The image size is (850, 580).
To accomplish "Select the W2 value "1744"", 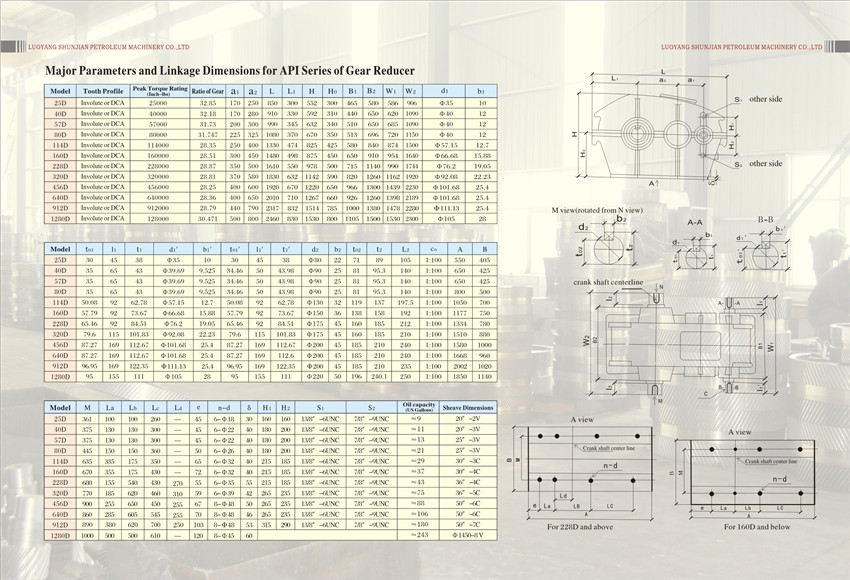I will [x=411, y=166].
